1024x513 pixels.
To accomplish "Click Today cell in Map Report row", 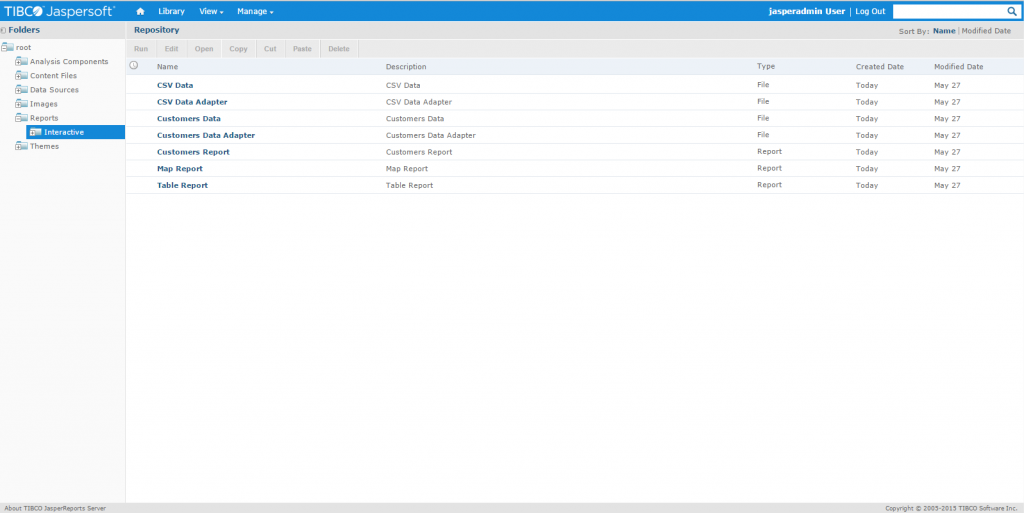I will 867,169.
